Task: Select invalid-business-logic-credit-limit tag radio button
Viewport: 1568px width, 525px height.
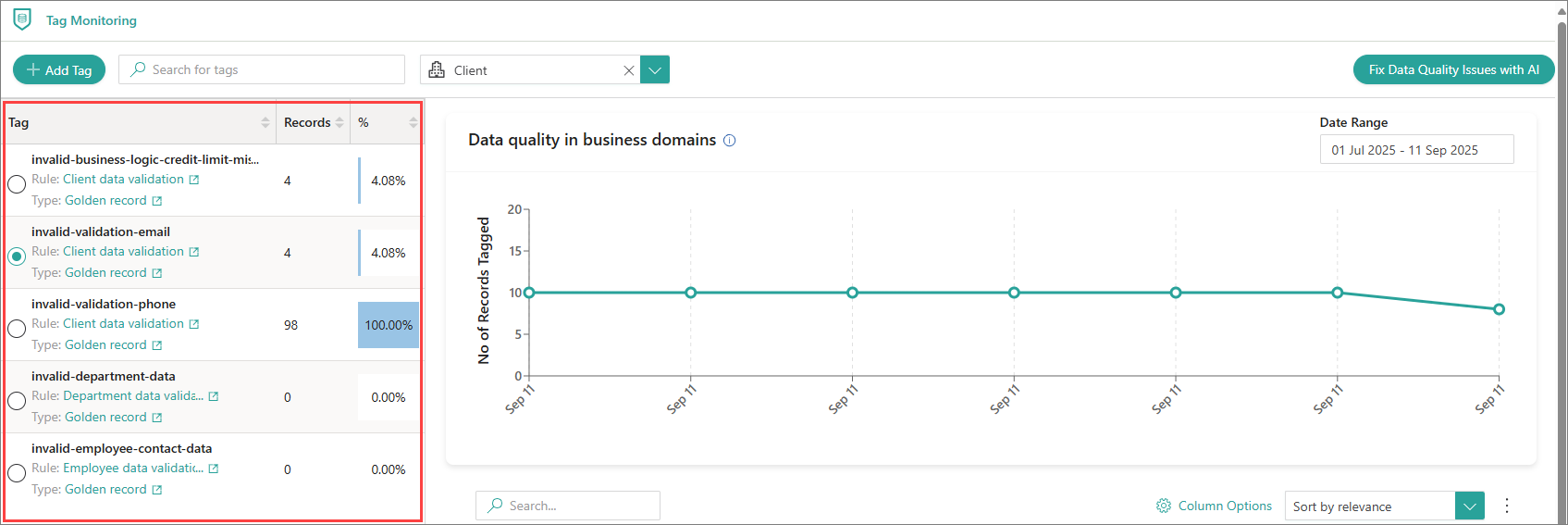Action: (17, 183)
